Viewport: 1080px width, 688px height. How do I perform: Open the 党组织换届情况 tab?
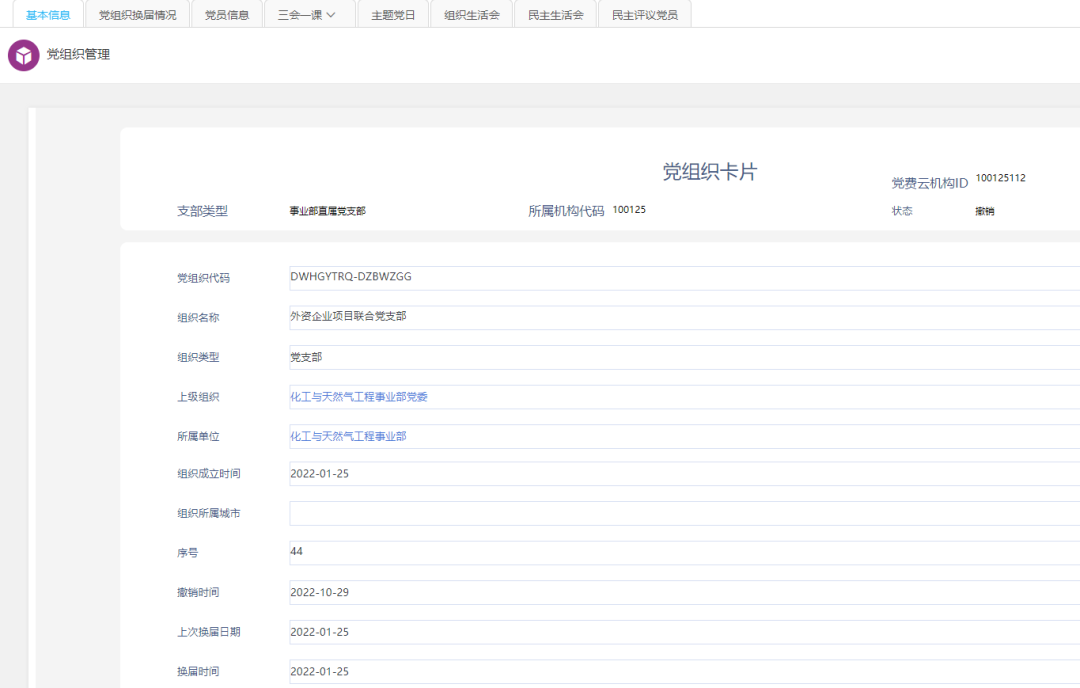pos(137,15)
